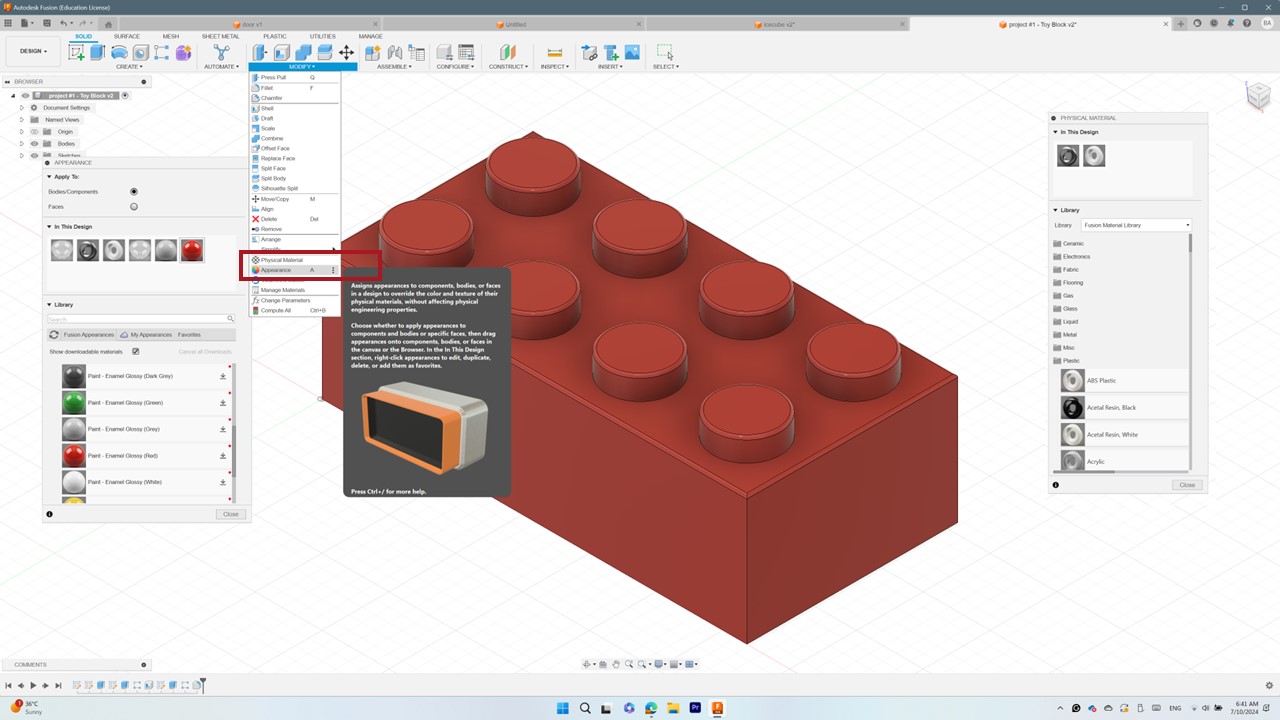Select the Measure ruler icon
The image size is (1280, 720).
tap(554, 52)
